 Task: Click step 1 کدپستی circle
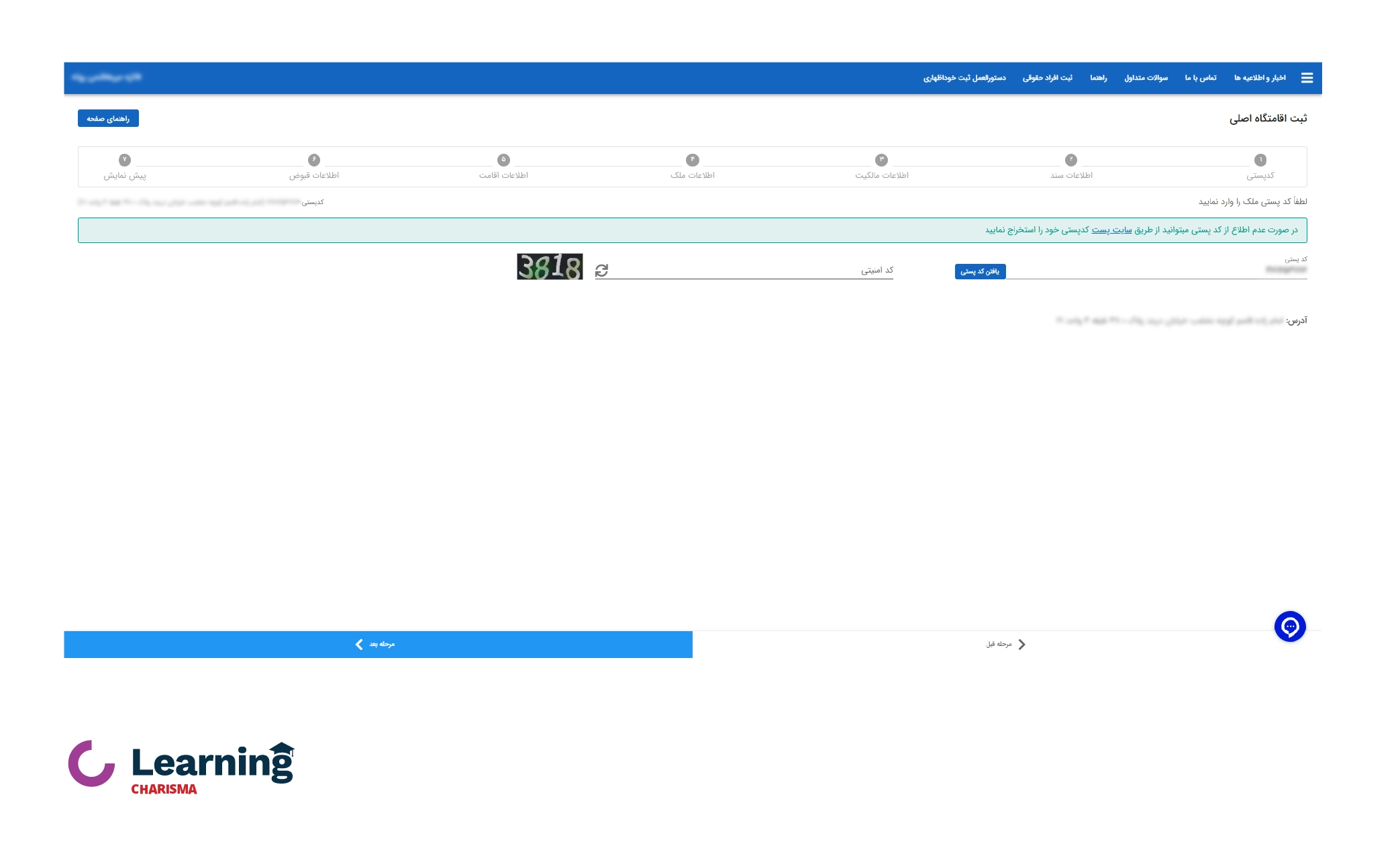(1260, 160)
